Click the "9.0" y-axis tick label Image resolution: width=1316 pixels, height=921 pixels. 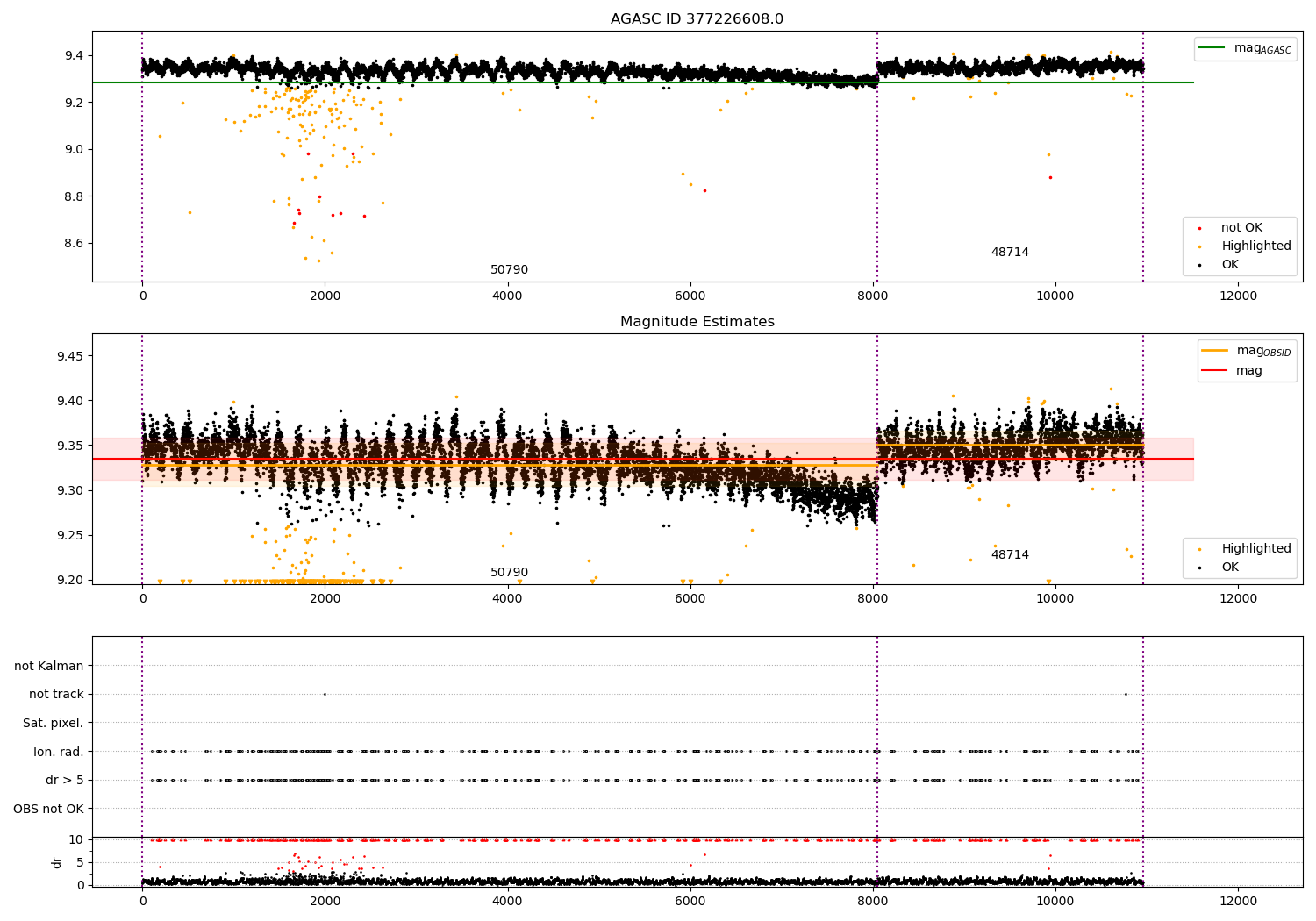pos(73,150)
